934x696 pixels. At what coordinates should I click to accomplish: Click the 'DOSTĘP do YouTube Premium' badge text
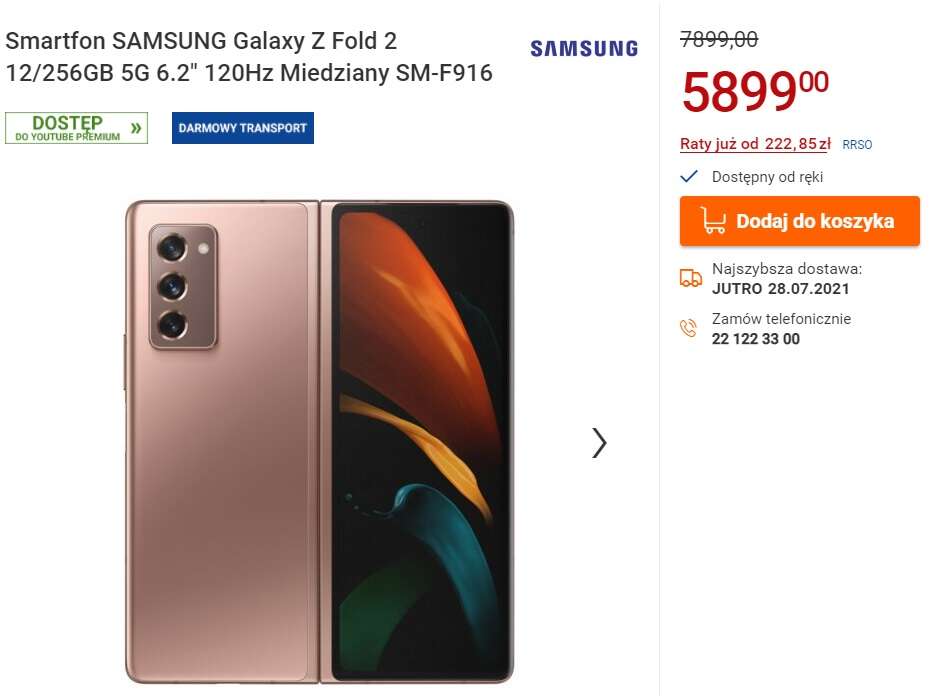(x=67, y=128)
